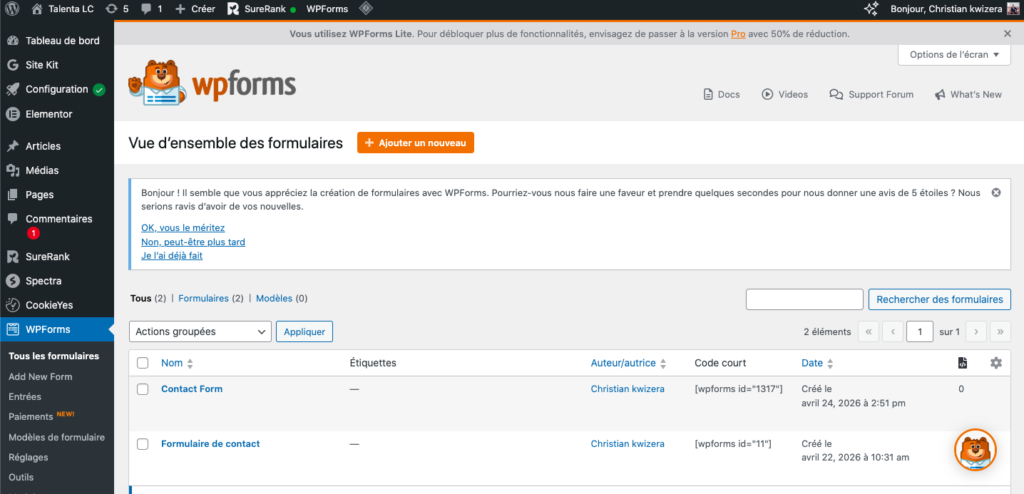Open the Videos link
The width and height of the screenshot is (1024, 494).
click(x=784, y=94)
